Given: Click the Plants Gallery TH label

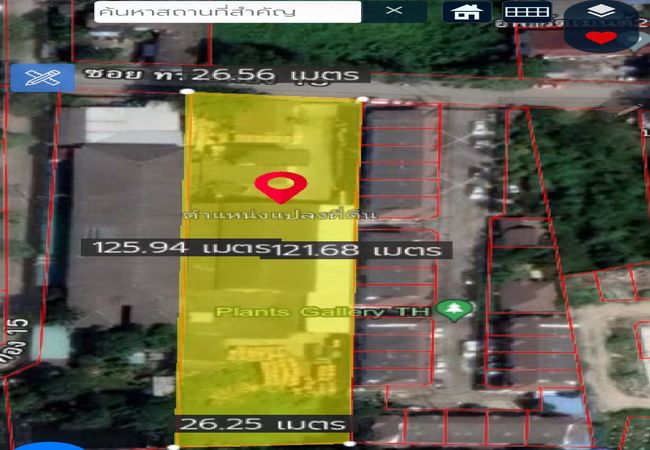Looking at the screenshot, I should coord(330,312).
